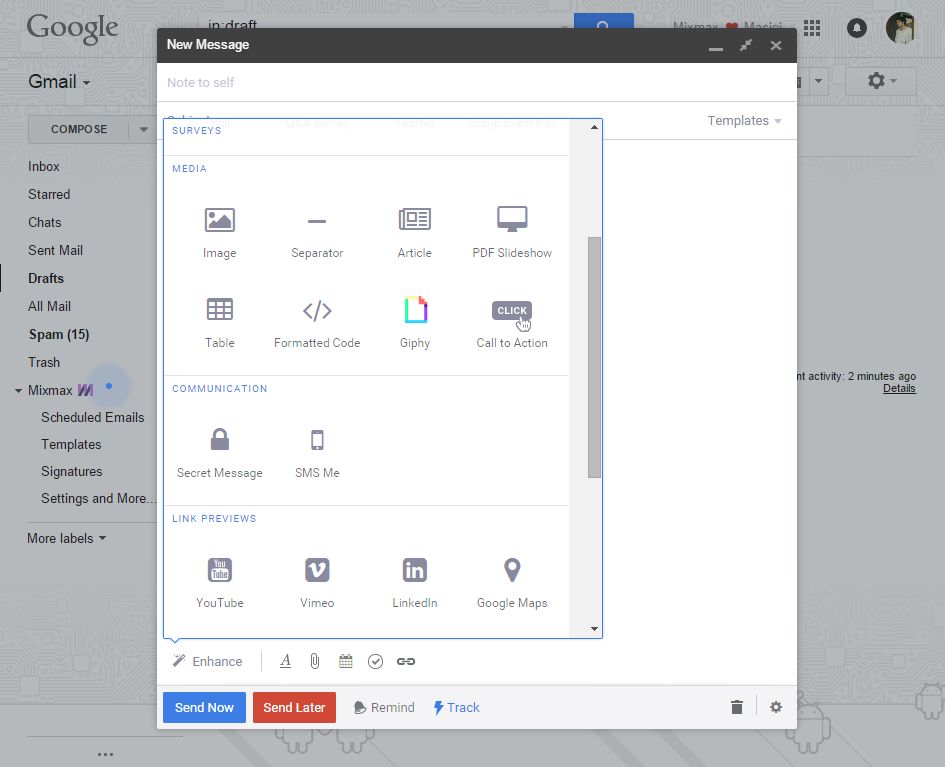Add a Giphy GIF
Screen dimensions: 945x767
[x=415, y=323]
